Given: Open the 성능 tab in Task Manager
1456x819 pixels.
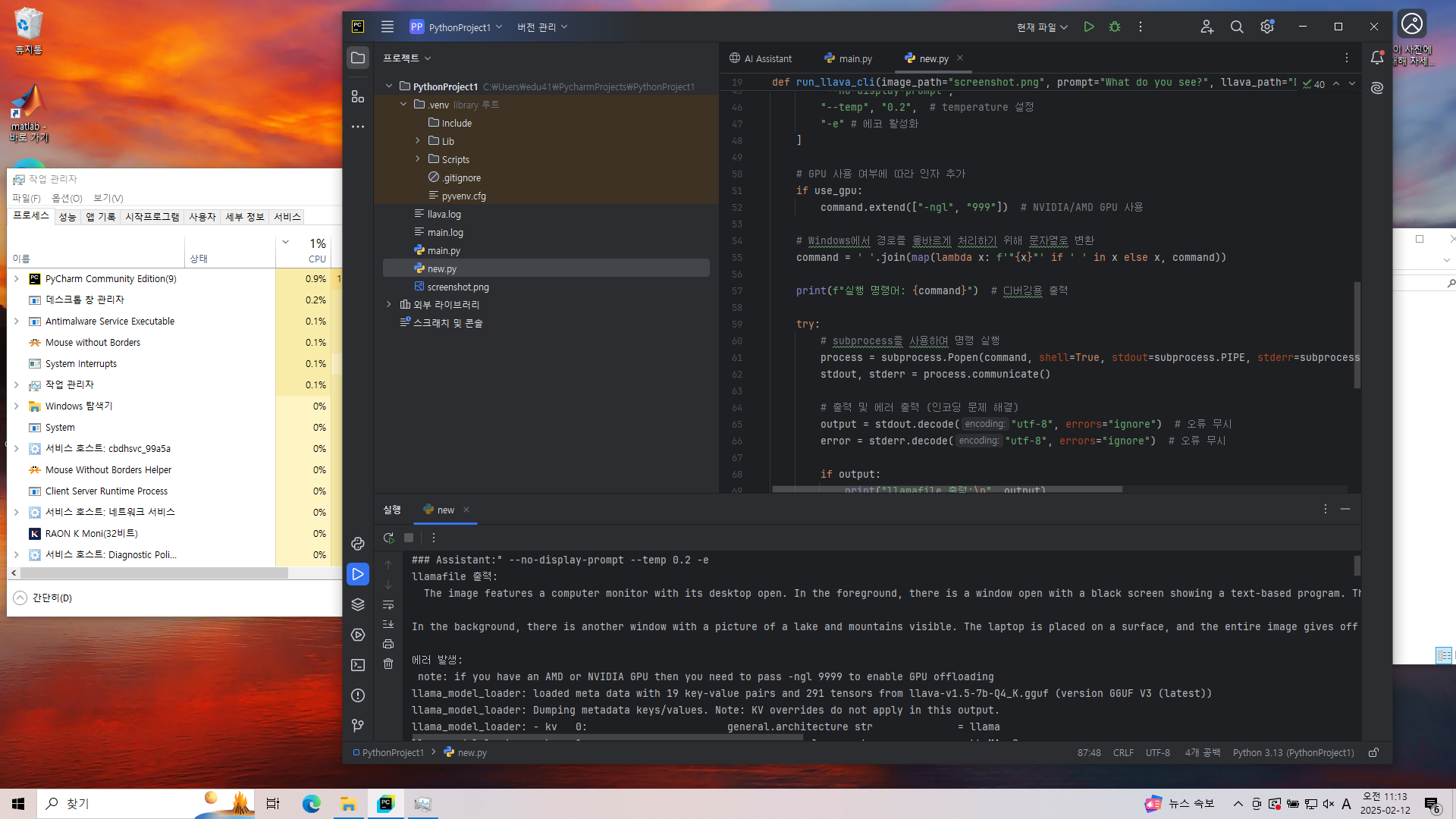Looking at the screenshot, I should coord(67,217).
